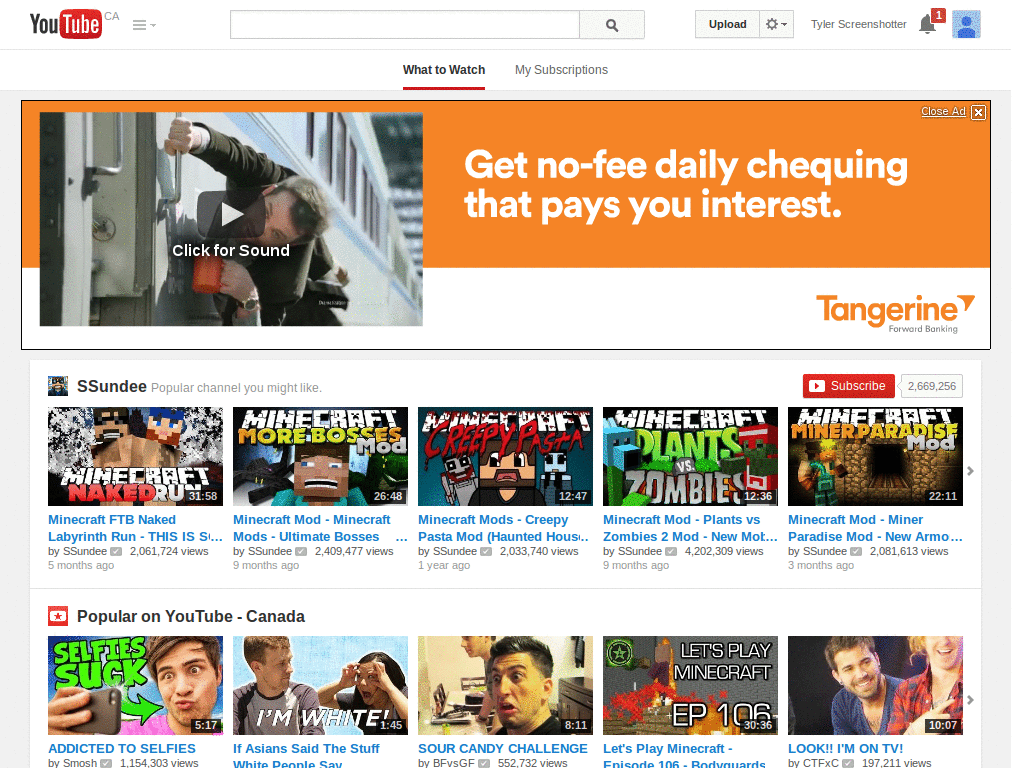Click the magnifier search button
This screenshot has width=1024, height=768.
[x=612, y=25]
